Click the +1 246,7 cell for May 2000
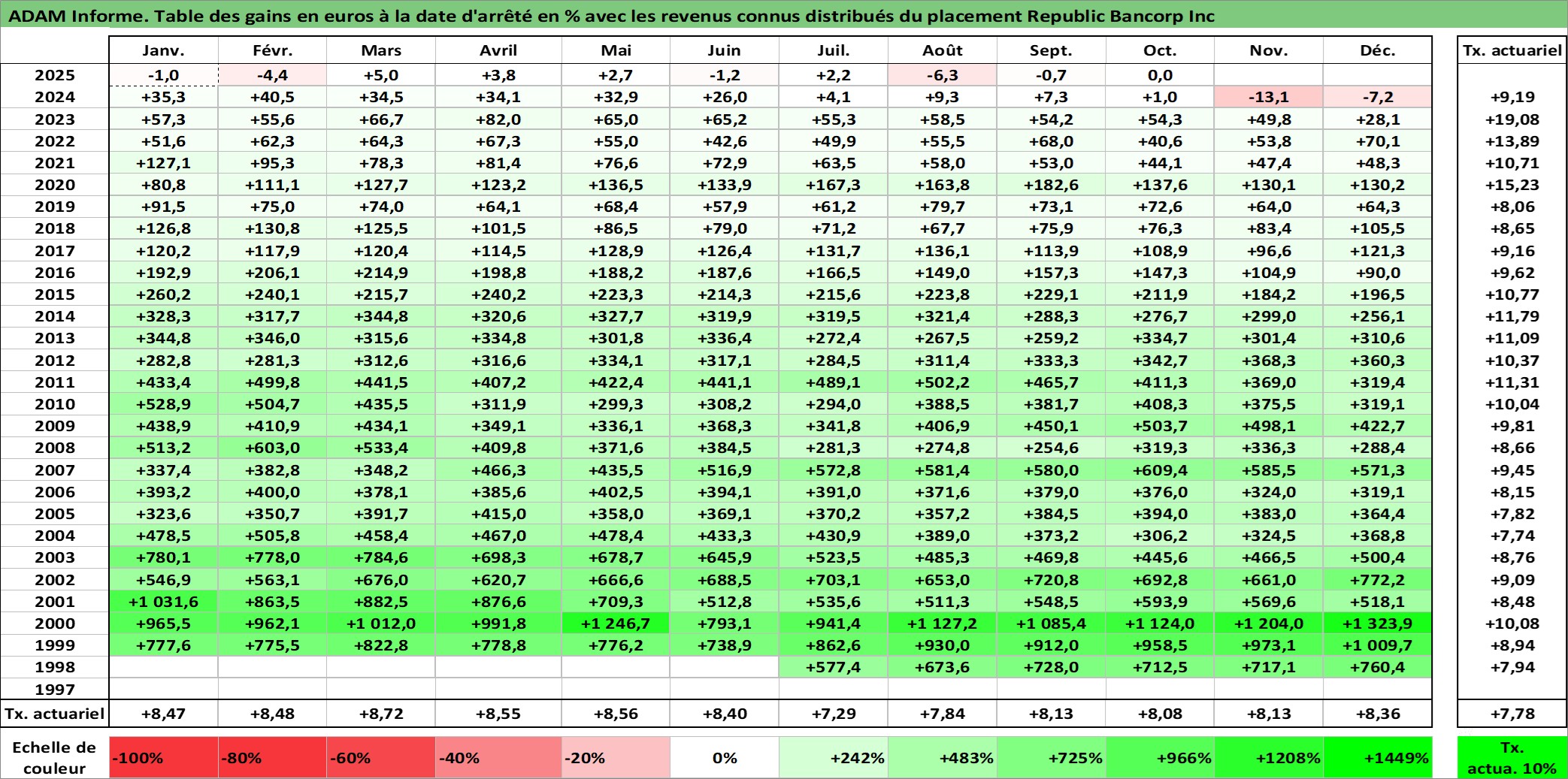Viewport: 1568px width, 779px height. (616, 624)
